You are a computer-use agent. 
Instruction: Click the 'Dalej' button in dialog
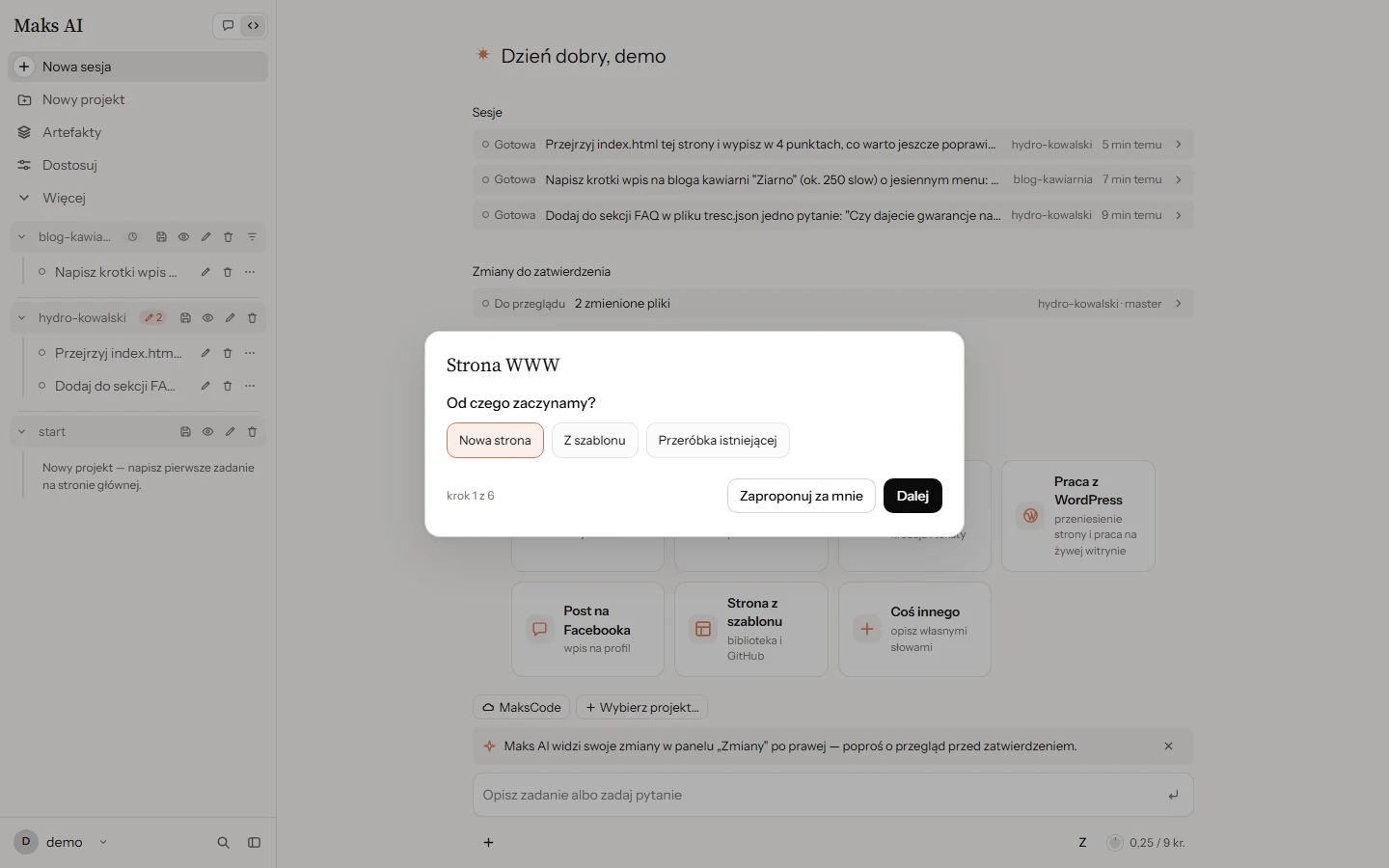(912, 496)
